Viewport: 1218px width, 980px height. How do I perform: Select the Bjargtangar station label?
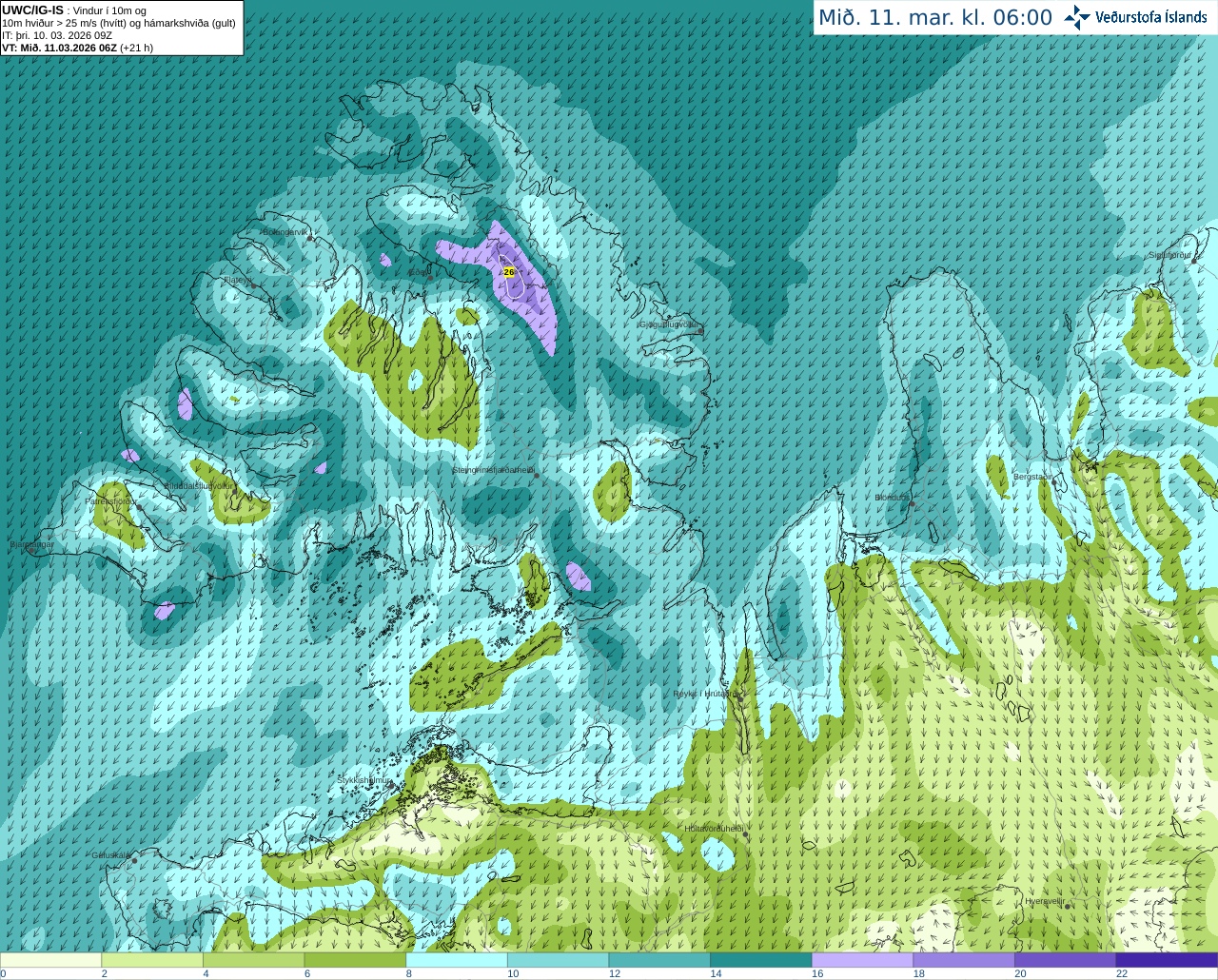(31, 544)
